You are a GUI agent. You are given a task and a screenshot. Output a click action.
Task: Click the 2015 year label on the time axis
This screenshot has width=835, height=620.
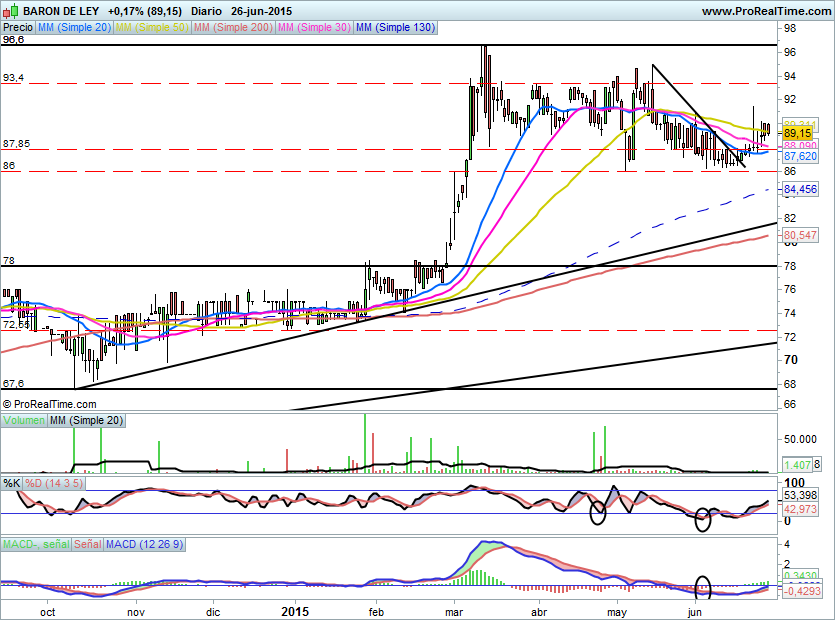295,611
